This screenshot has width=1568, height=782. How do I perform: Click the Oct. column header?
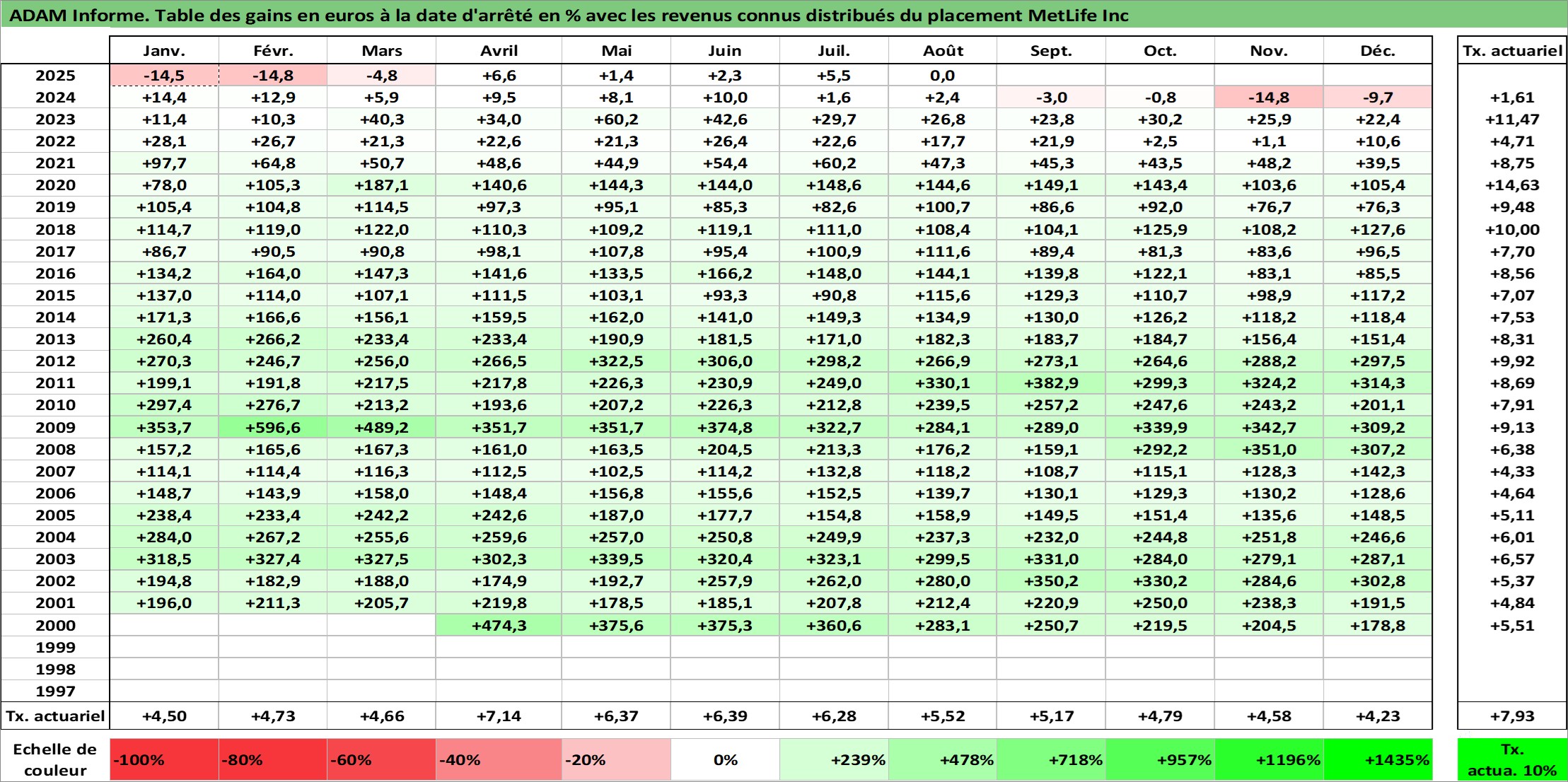1160,51
